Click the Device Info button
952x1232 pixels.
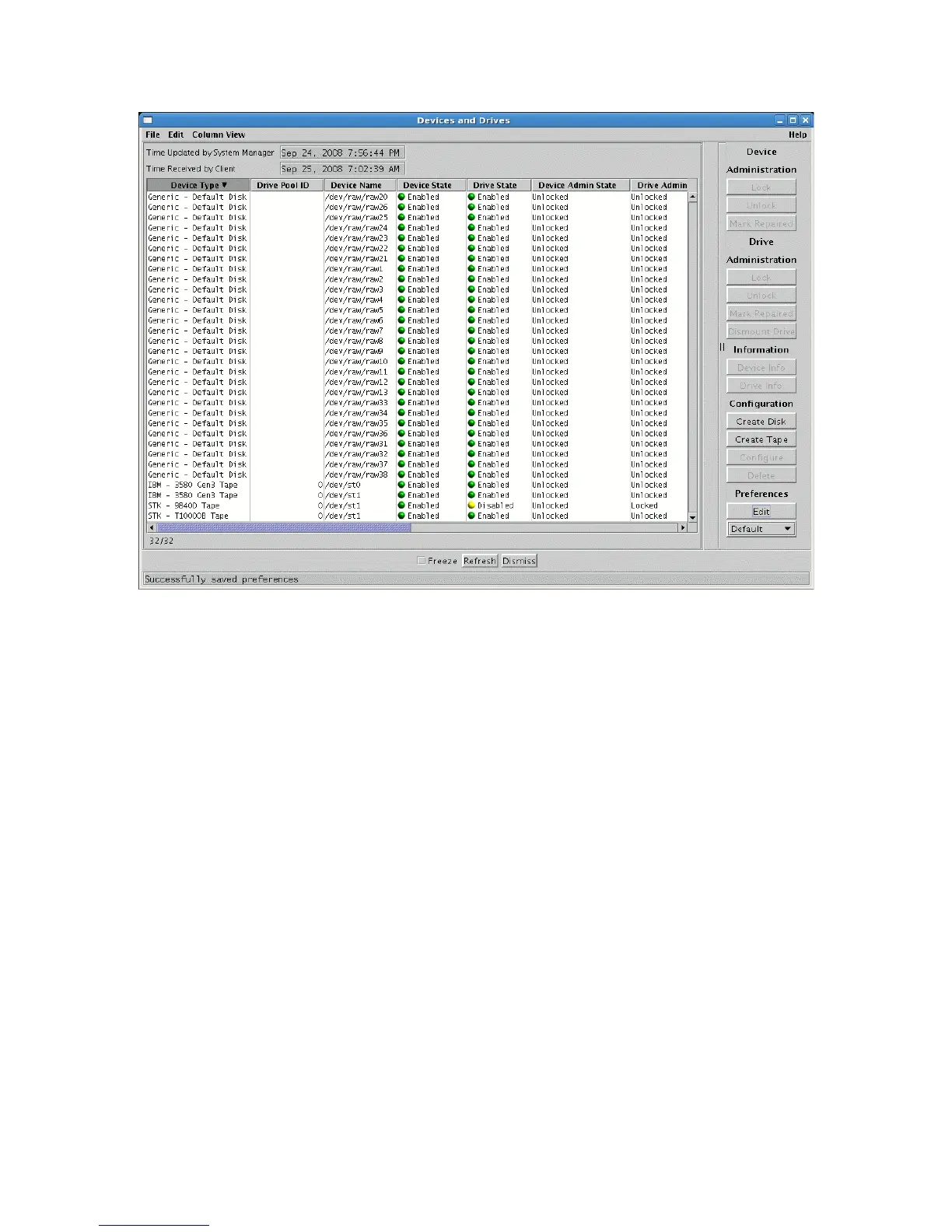point(761,368)
